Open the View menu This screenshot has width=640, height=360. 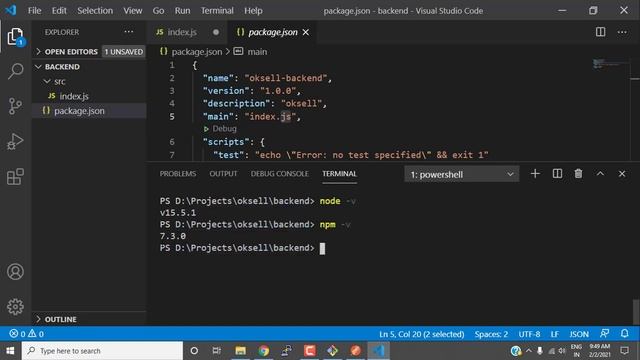coord(133,11)
